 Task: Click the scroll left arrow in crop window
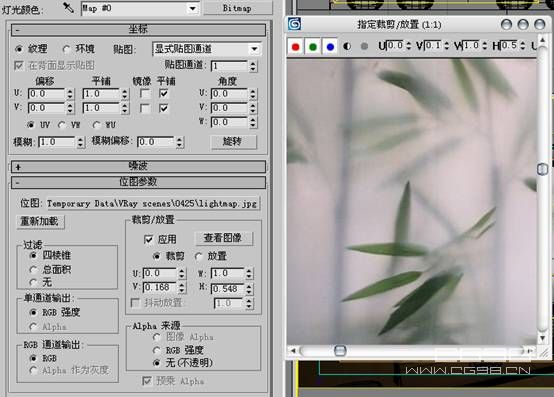pyautogui.click(x=293, y=351)
